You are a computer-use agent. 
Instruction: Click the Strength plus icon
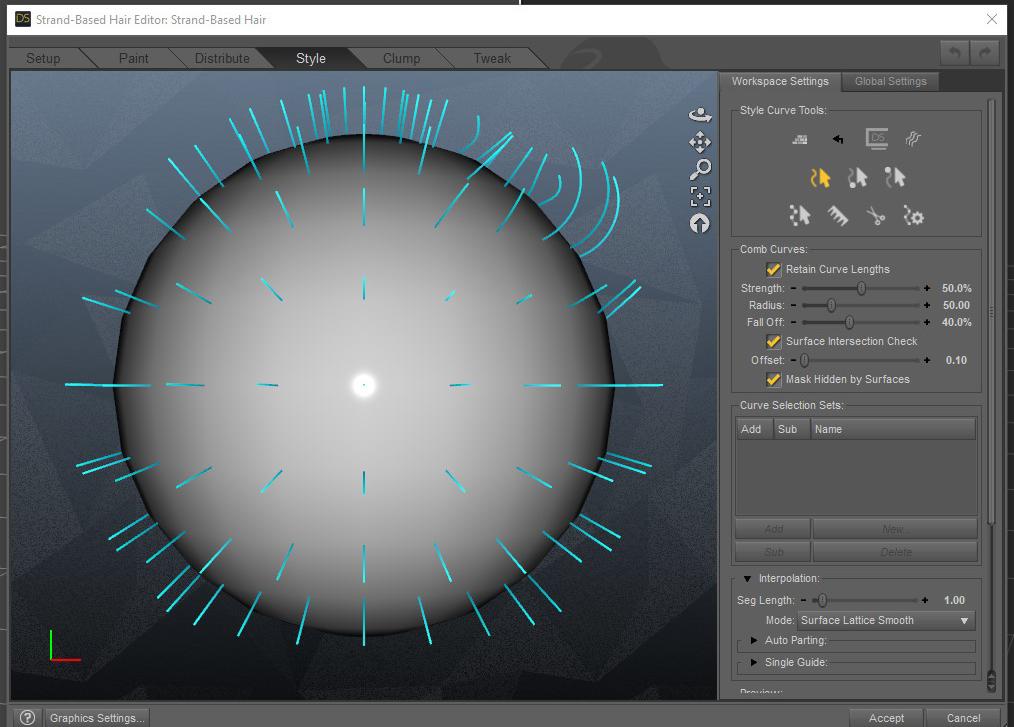click(927, 288)
